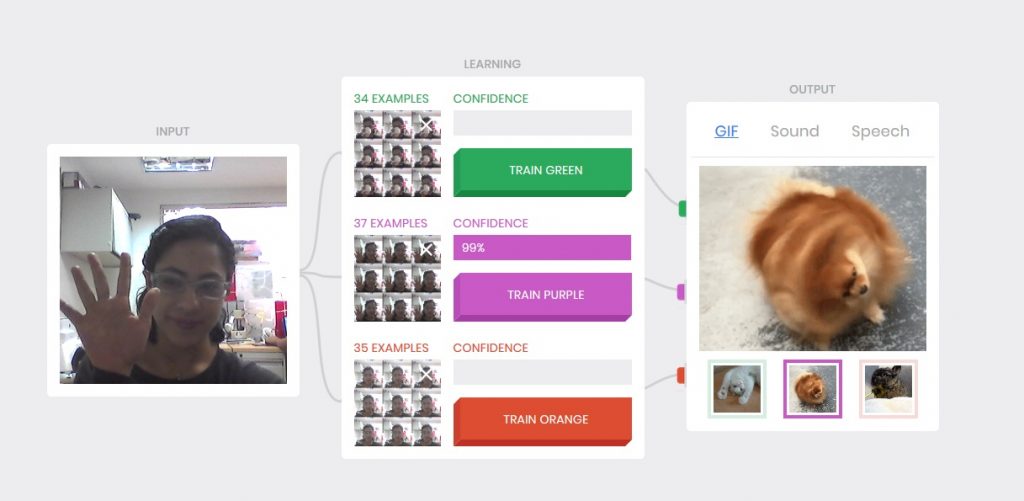Click the TRAIN ORANGE button
The width and height of the screenshot is (1024, 501).
pyautogui.click(x=543, y=421)
